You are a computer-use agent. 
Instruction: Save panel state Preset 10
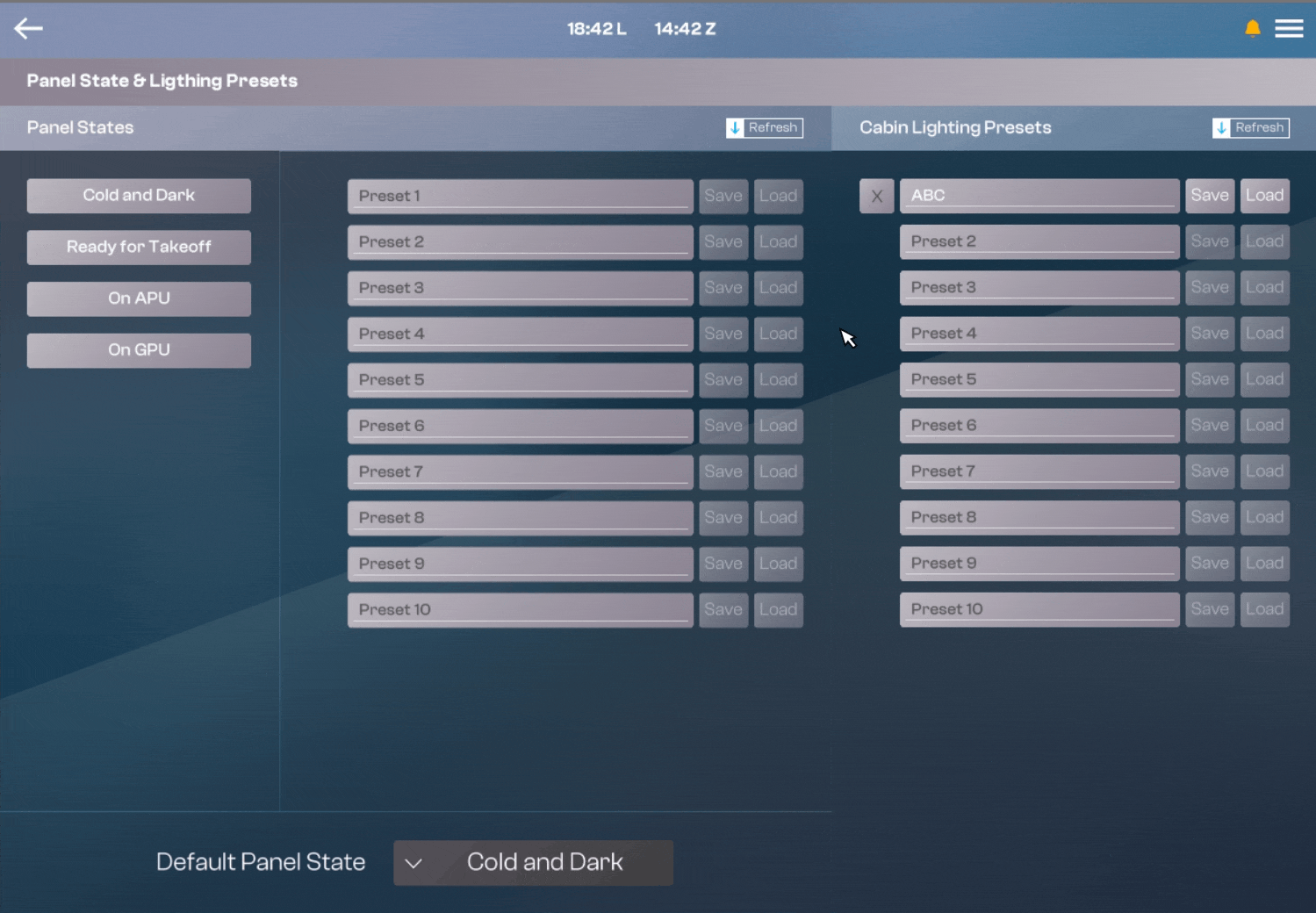723,610
